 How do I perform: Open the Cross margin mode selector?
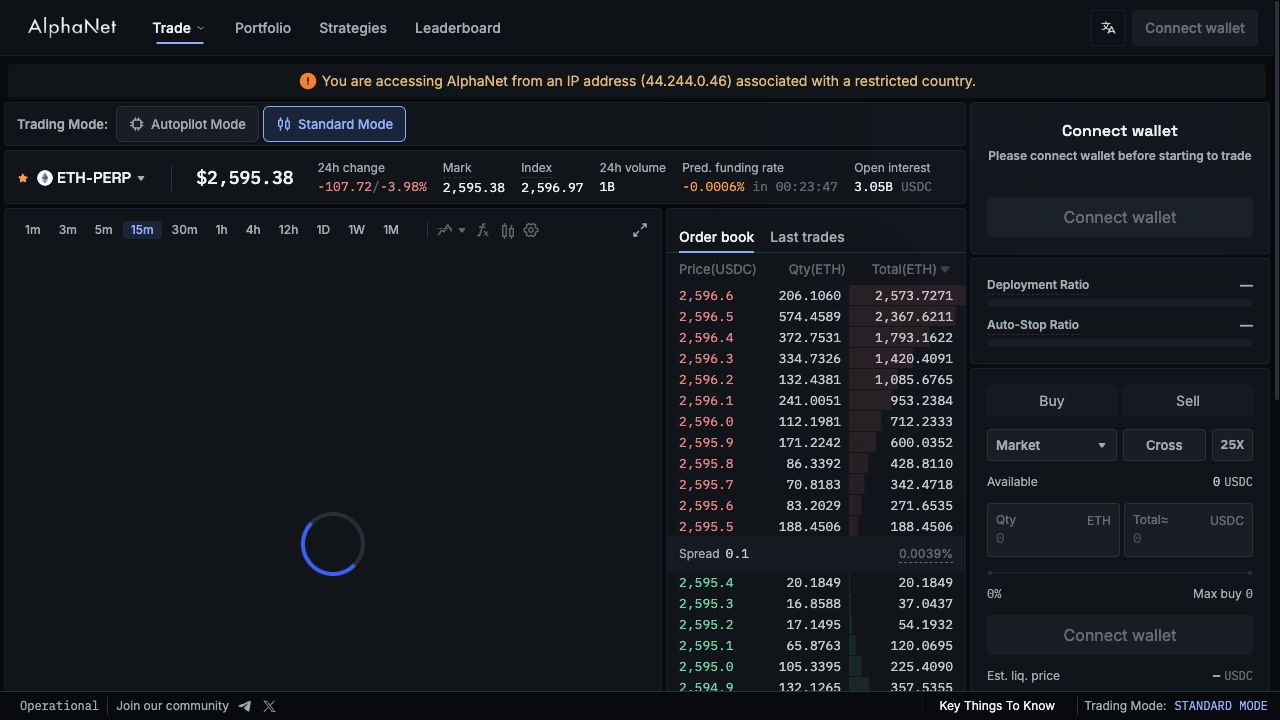pyautogui.click(x=1164, y=445)
